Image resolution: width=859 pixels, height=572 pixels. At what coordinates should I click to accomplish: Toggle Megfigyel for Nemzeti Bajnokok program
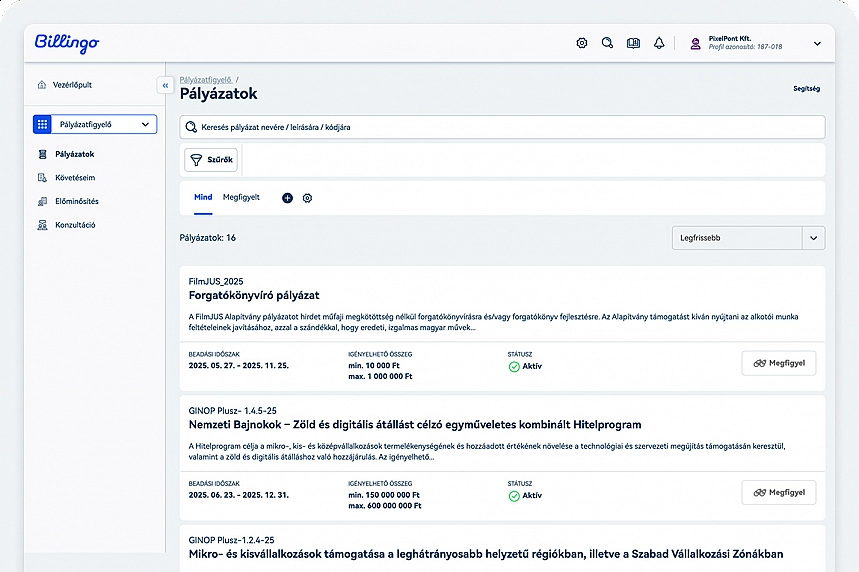coord(778,492)
